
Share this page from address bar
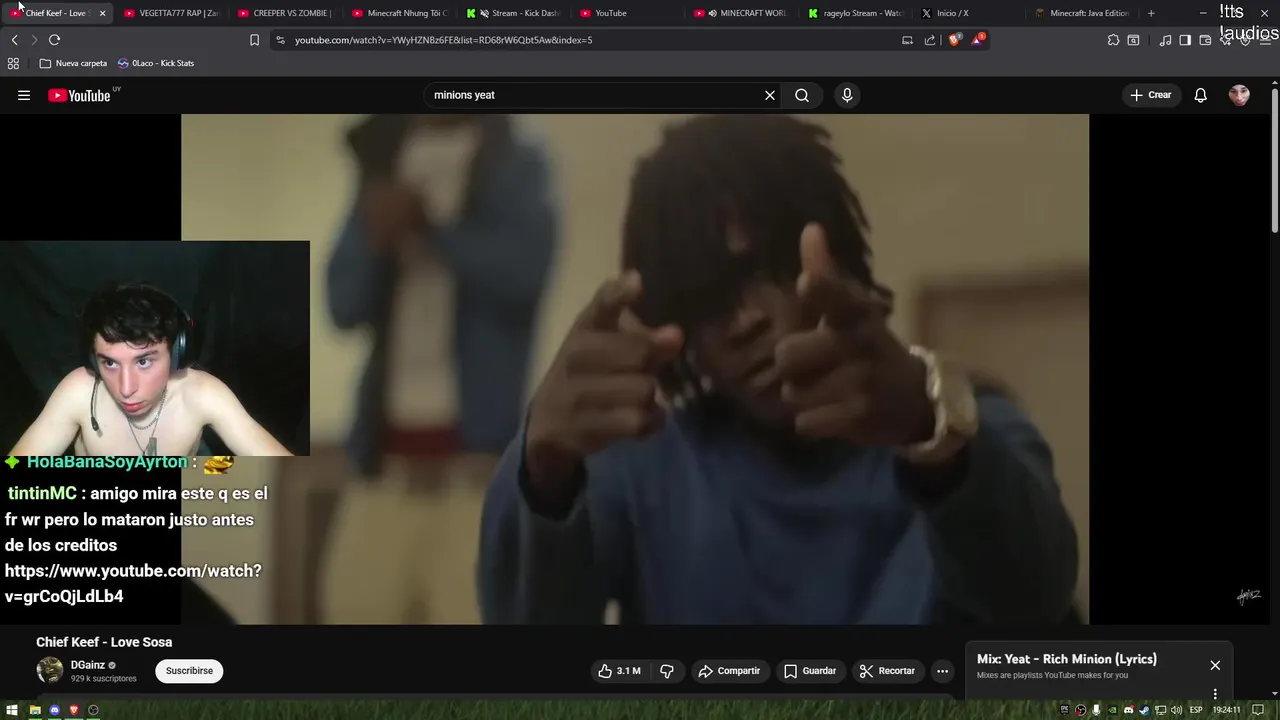[x=930, y=40]
